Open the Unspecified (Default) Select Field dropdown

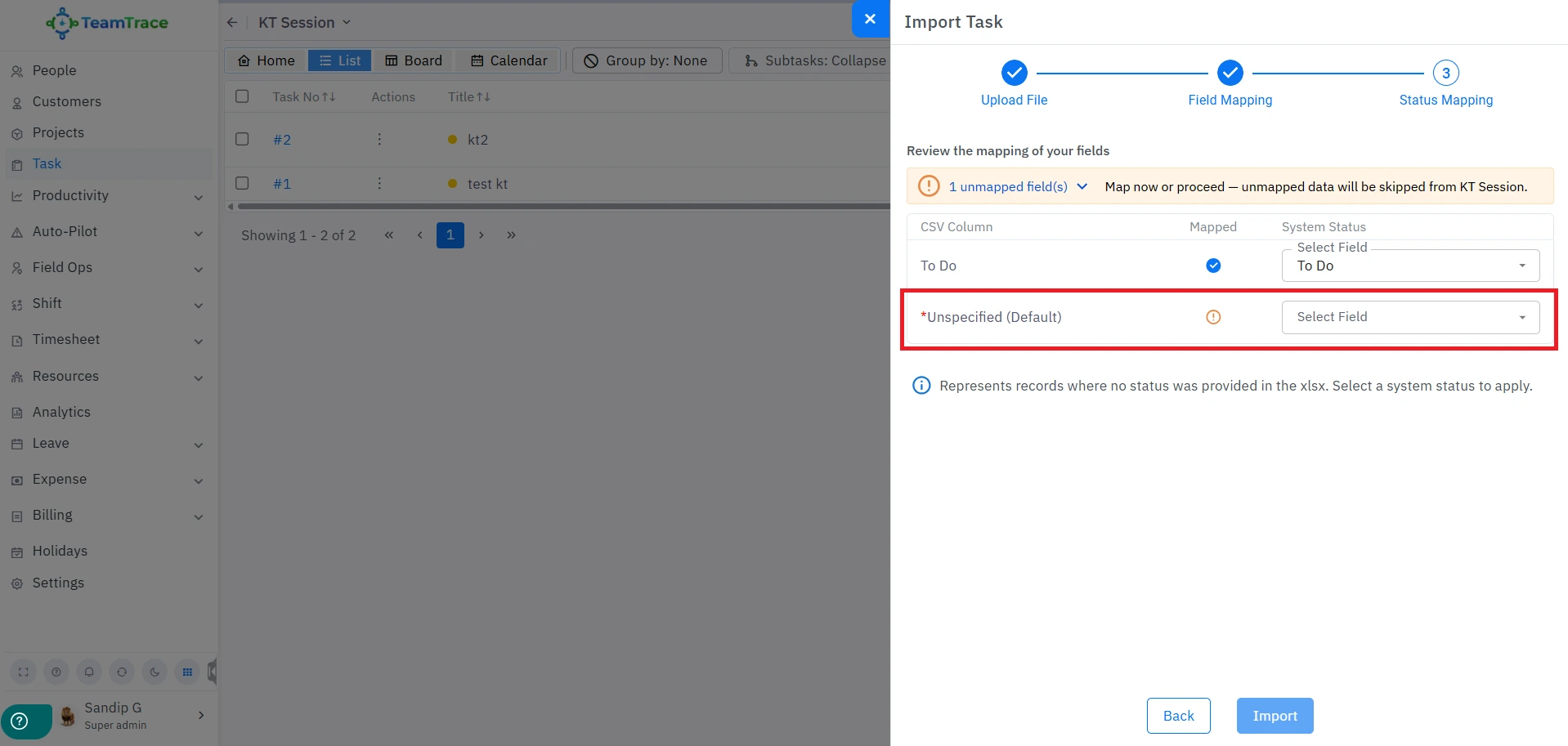coord(1410,317)
